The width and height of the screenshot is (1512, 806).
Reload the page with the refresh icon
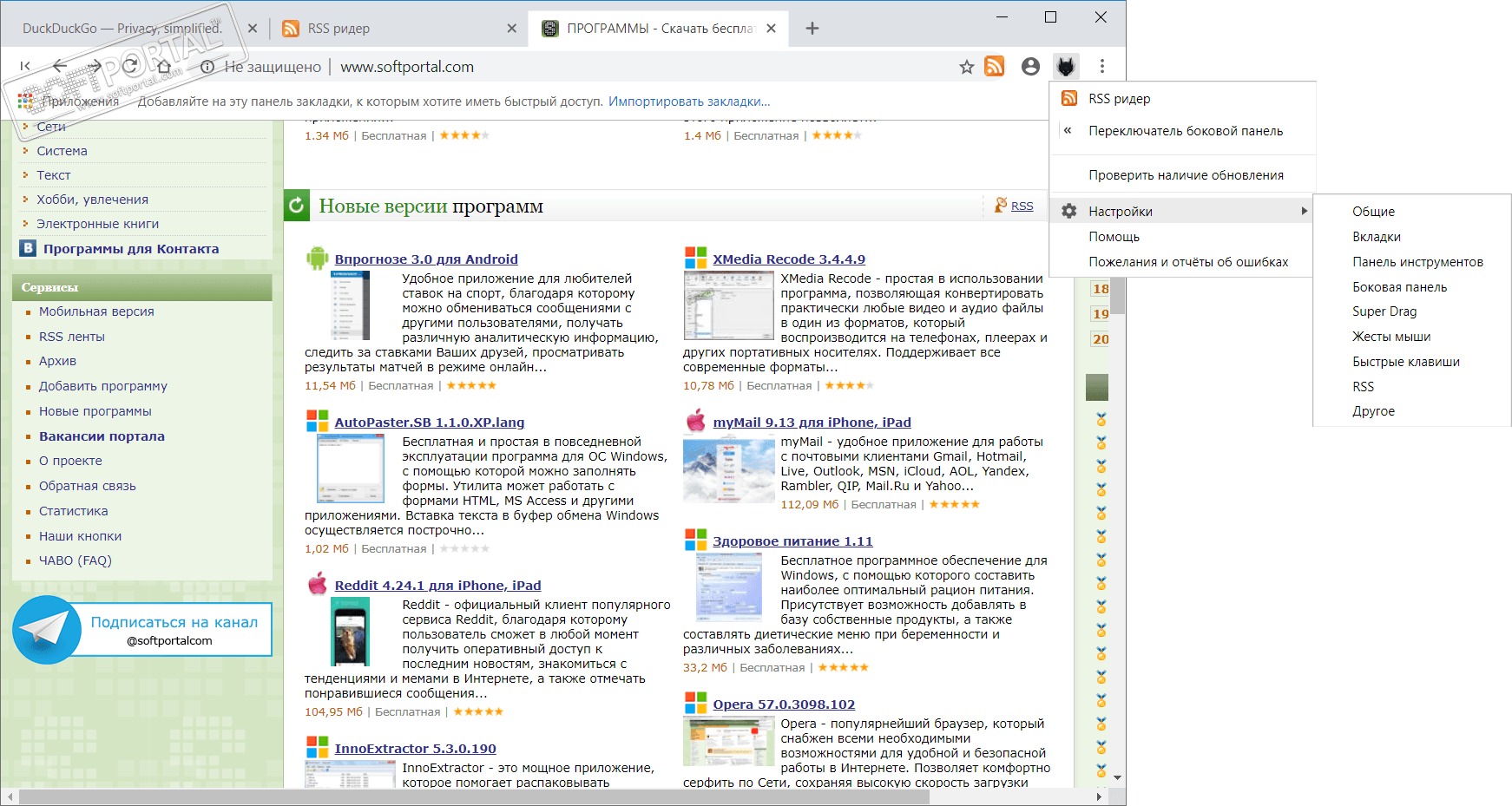[129, 66]
